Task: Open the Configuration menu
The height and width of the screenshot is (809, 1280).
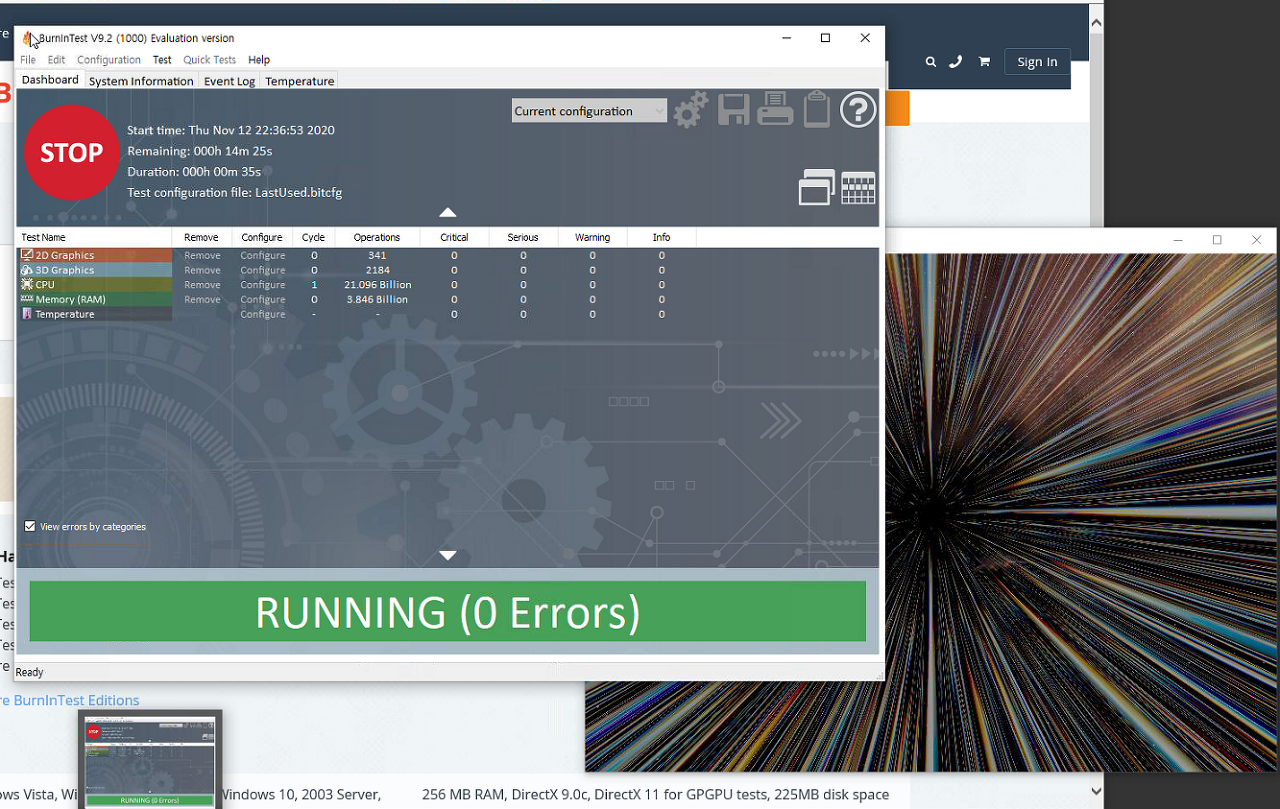Action: (x=109, y=60)
